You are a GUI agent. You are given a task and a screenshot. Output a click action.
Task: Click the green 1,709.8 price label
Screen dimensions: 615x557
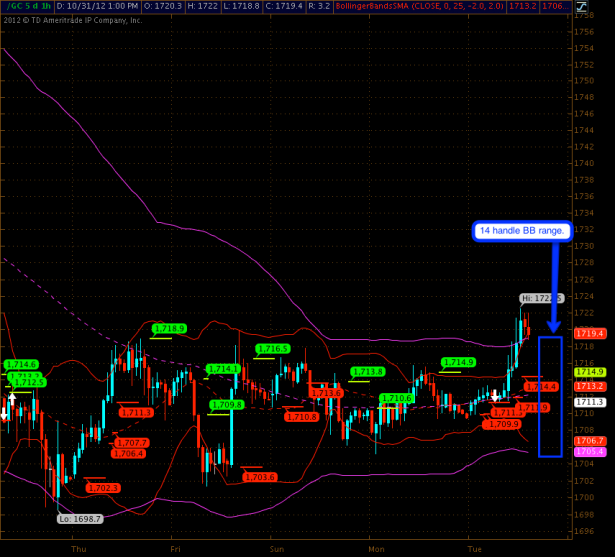point(226,405)
